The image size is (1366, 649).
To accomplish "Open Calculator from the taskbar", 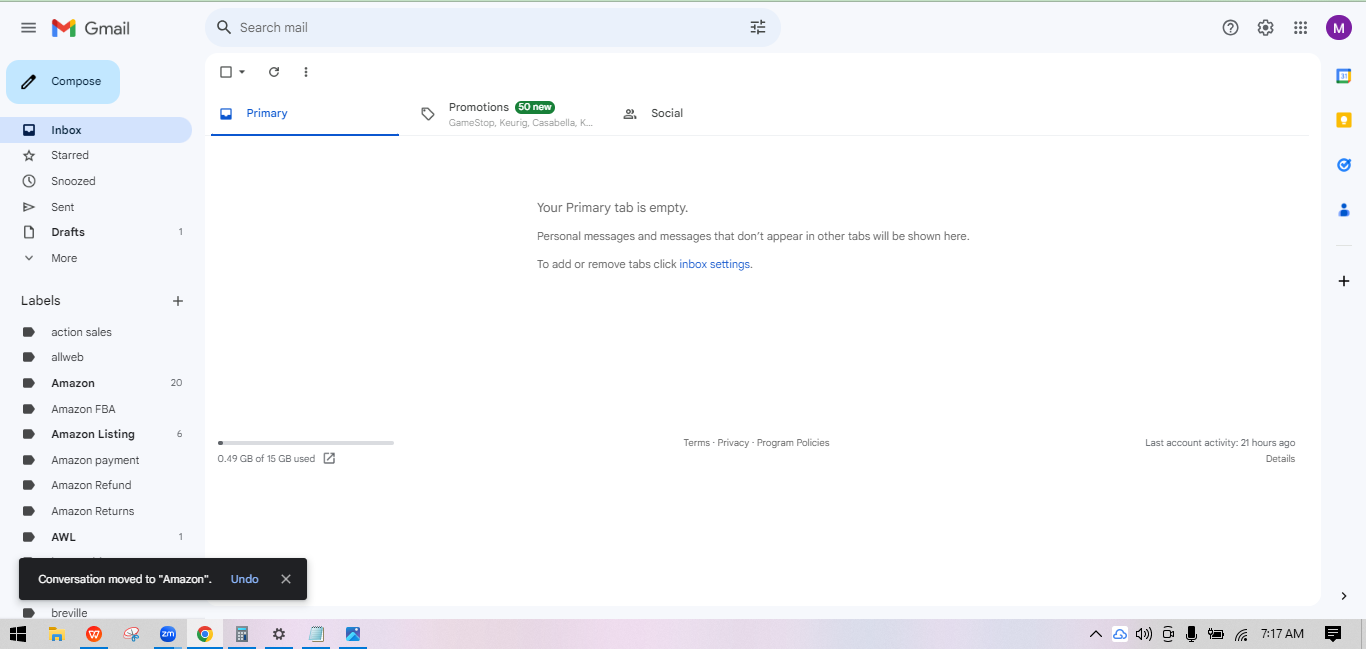I will 242,634.
